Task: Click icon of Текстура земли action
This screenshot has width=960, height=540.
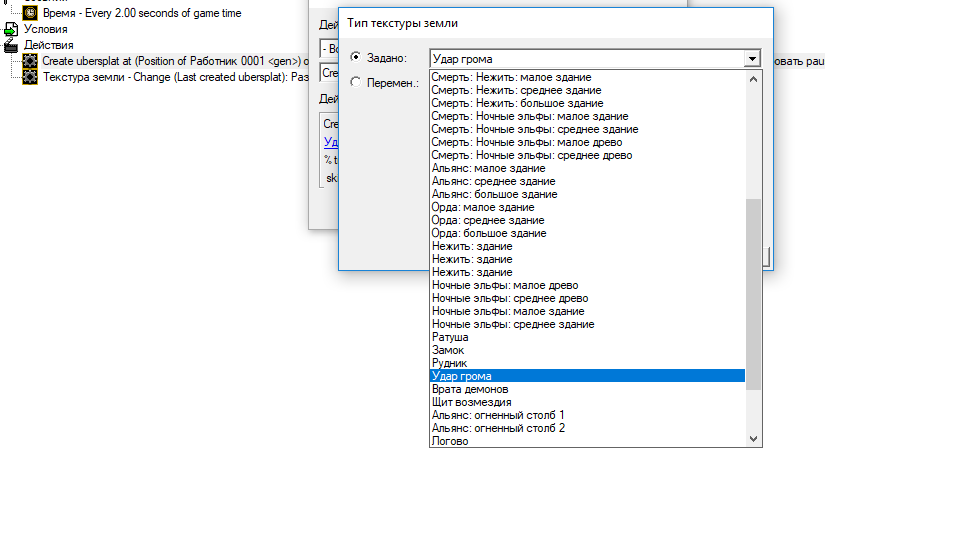Action: [30, 77]
